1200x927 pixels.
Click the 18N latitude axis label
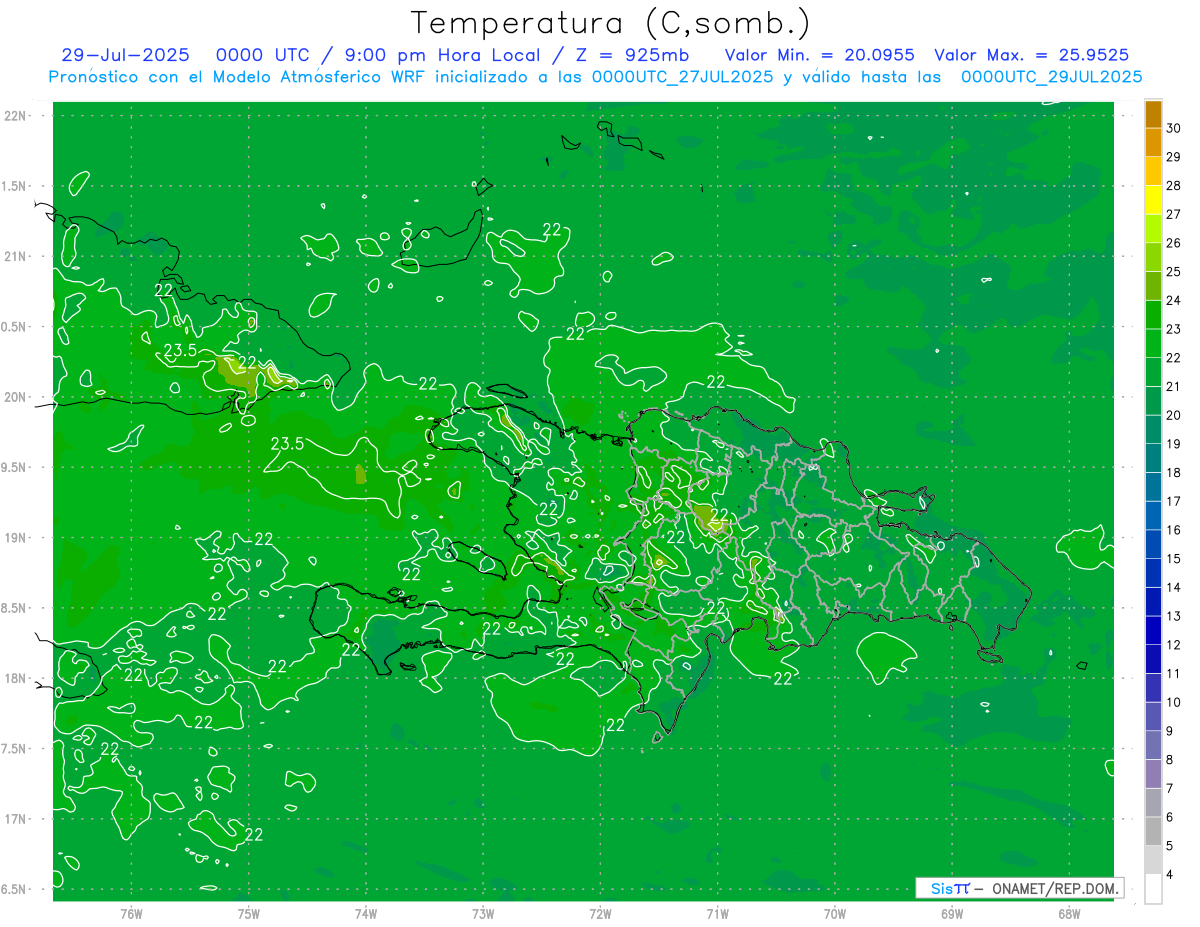[16, 678]
